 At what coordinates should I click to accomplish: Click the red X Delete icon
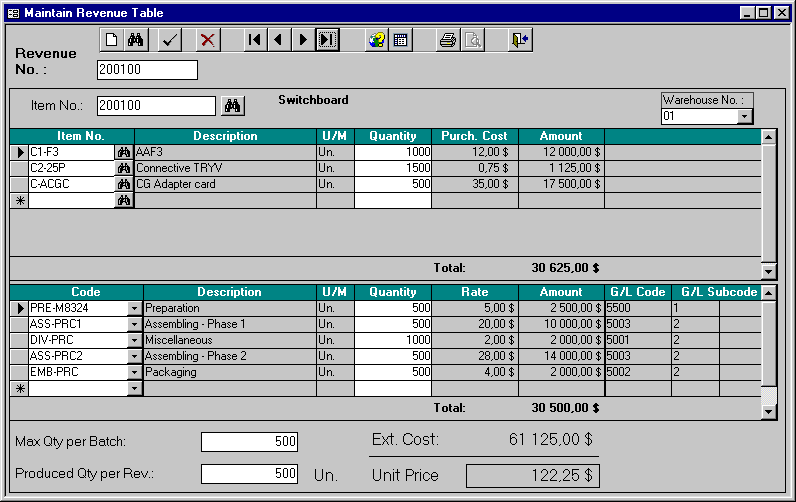coord(207,40)
